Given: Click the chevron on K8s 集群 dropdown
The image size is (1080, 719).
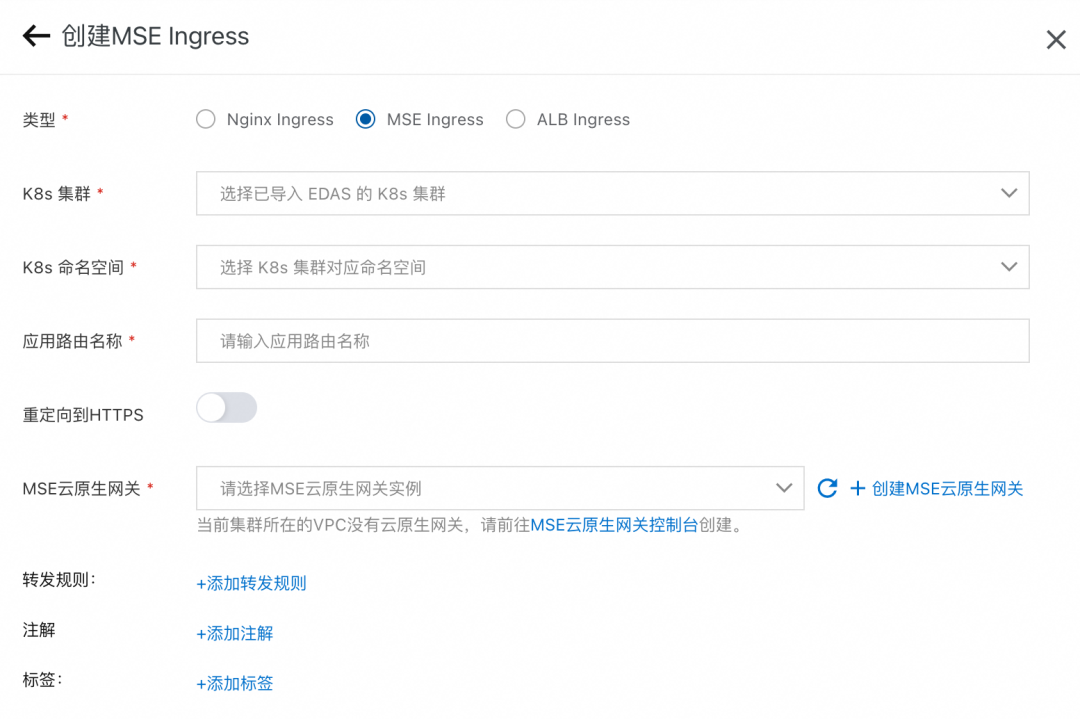Looking at the screenshot, I should point(1009,193).
